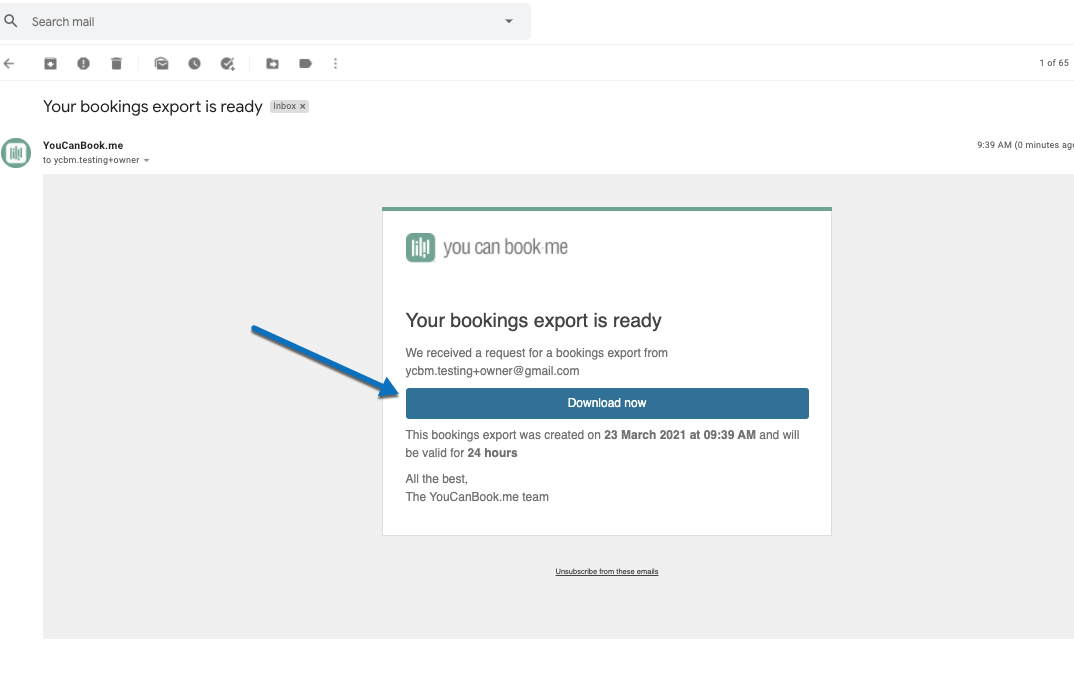The width and height of the screenshot is (1074, 676).
Task: Delete the email with the trash icon
Action: (116, 63)
